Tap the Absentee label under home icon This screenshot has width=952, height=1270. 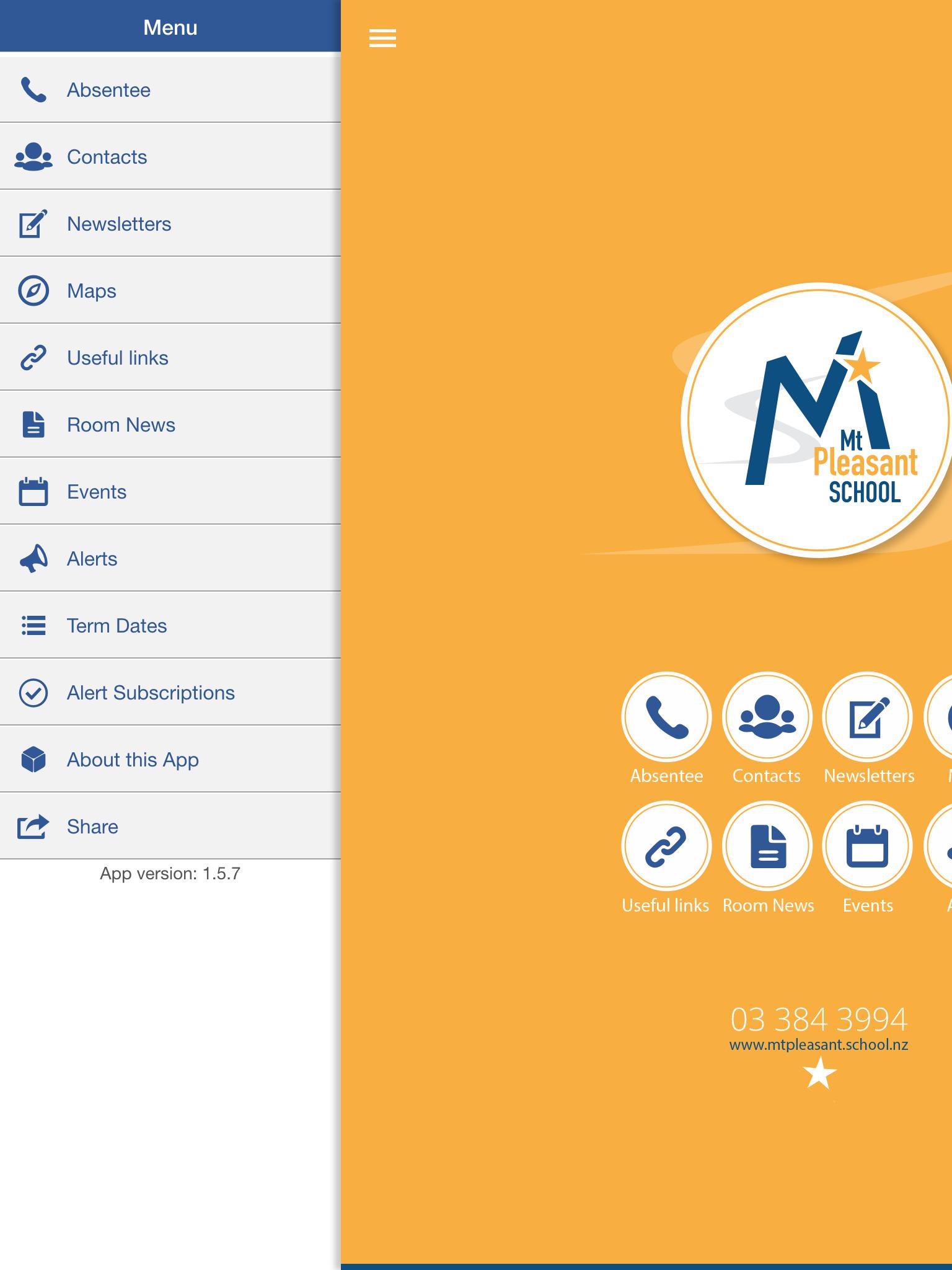[x=667, y=776]
